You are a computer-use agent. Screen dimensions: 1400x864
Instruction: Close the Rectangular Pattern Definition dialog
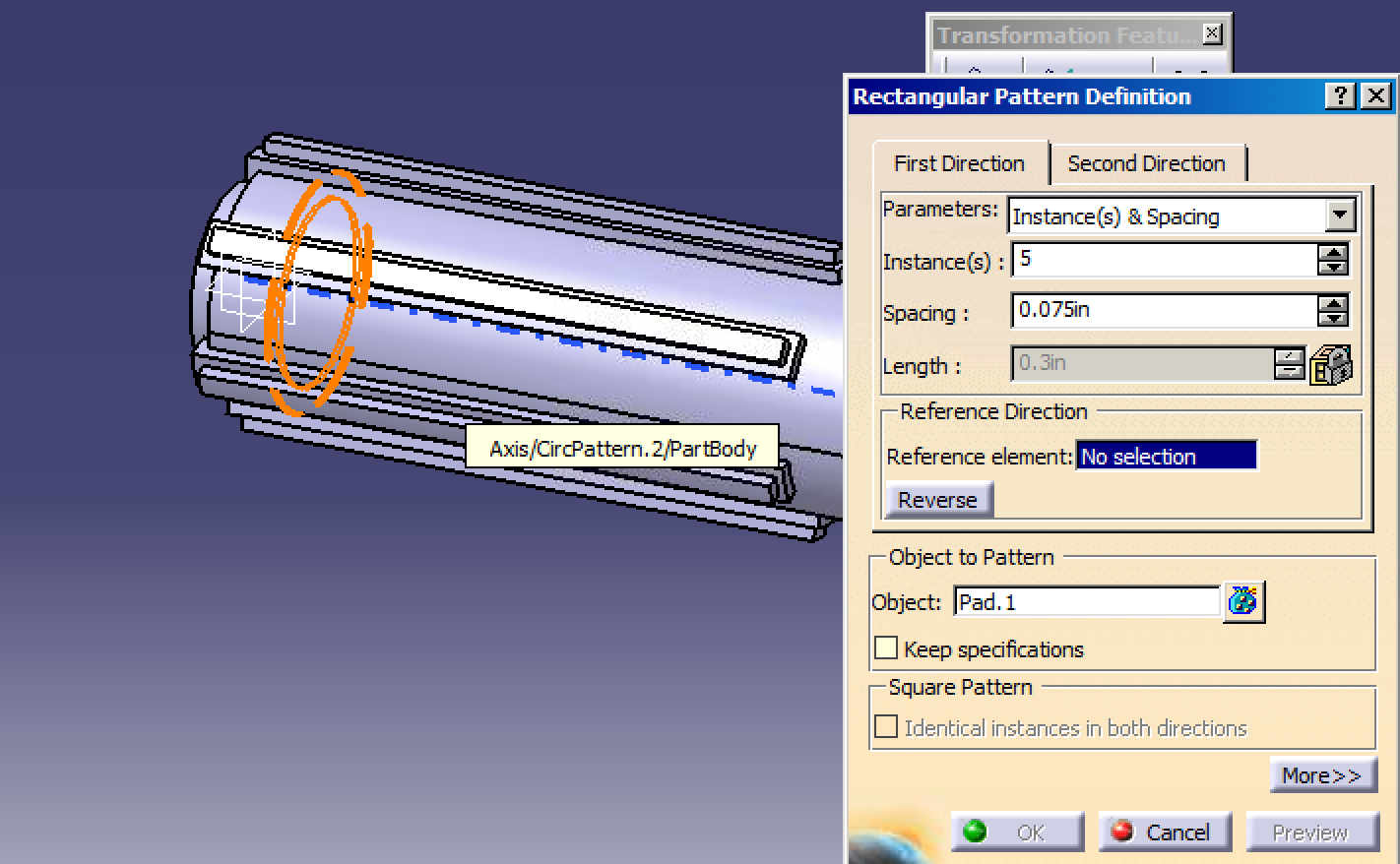pyautogui.click(x=1375, y=95)
